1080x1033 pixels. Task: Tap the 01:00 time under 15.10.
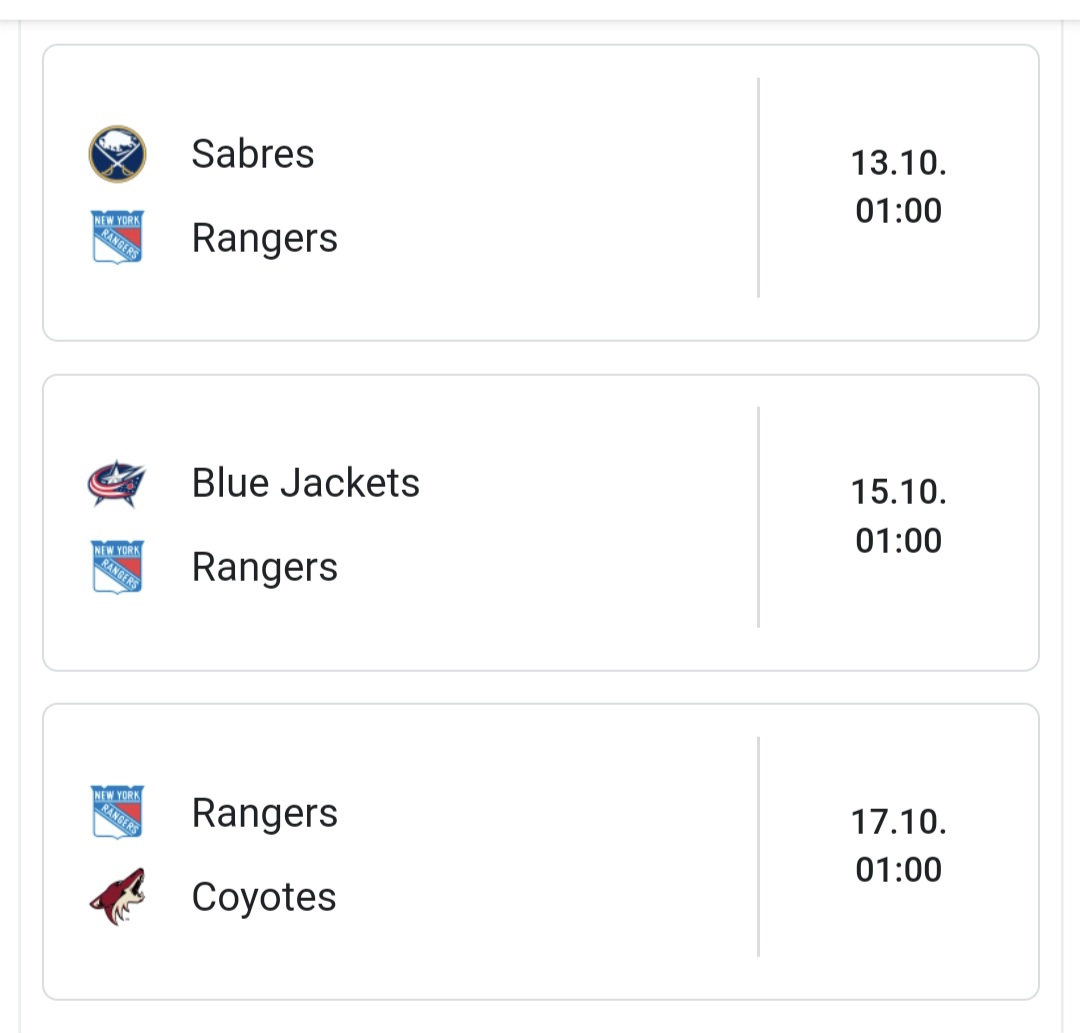pos(898,541)
